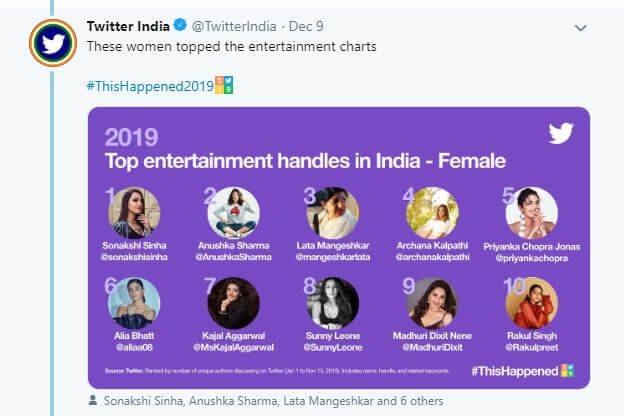
Task: Click the white Twitter bird logo in image
Action: click(x=562, y=133)
